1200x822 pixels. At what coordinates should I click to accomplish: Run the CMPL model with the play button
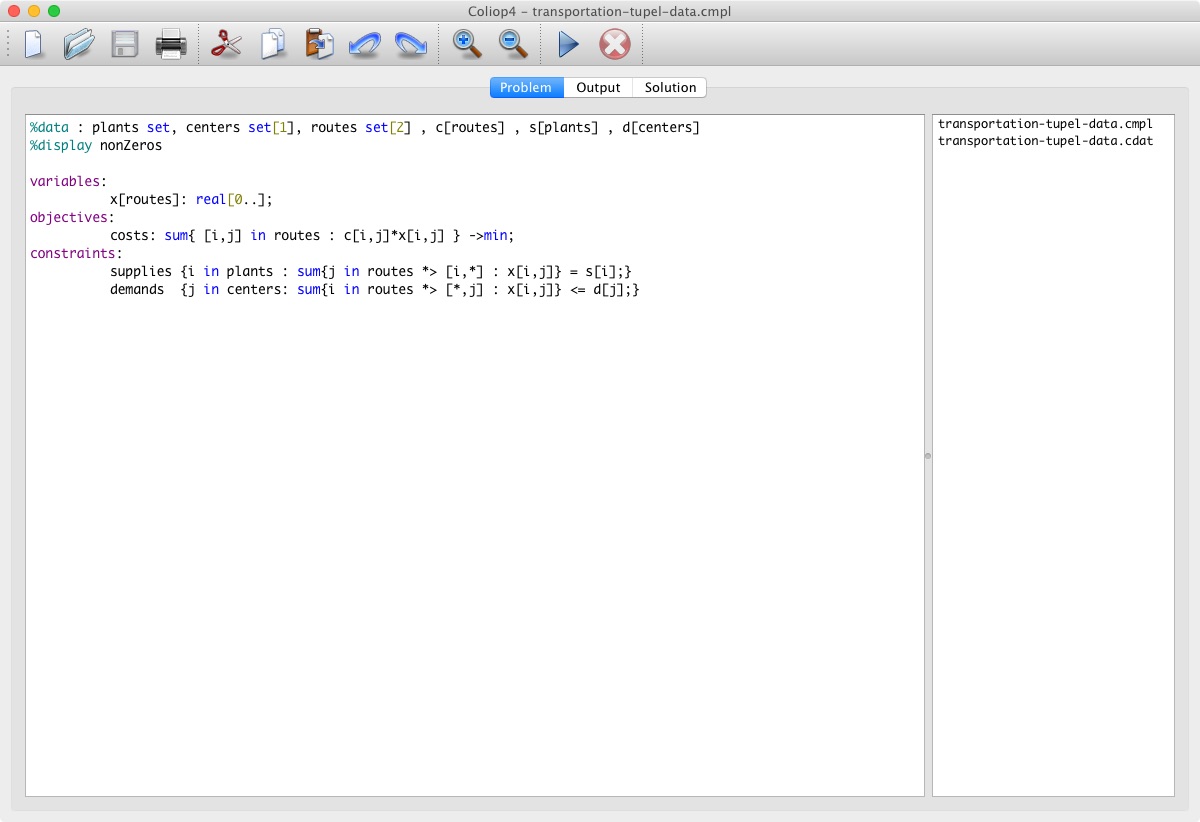(568, 45)
